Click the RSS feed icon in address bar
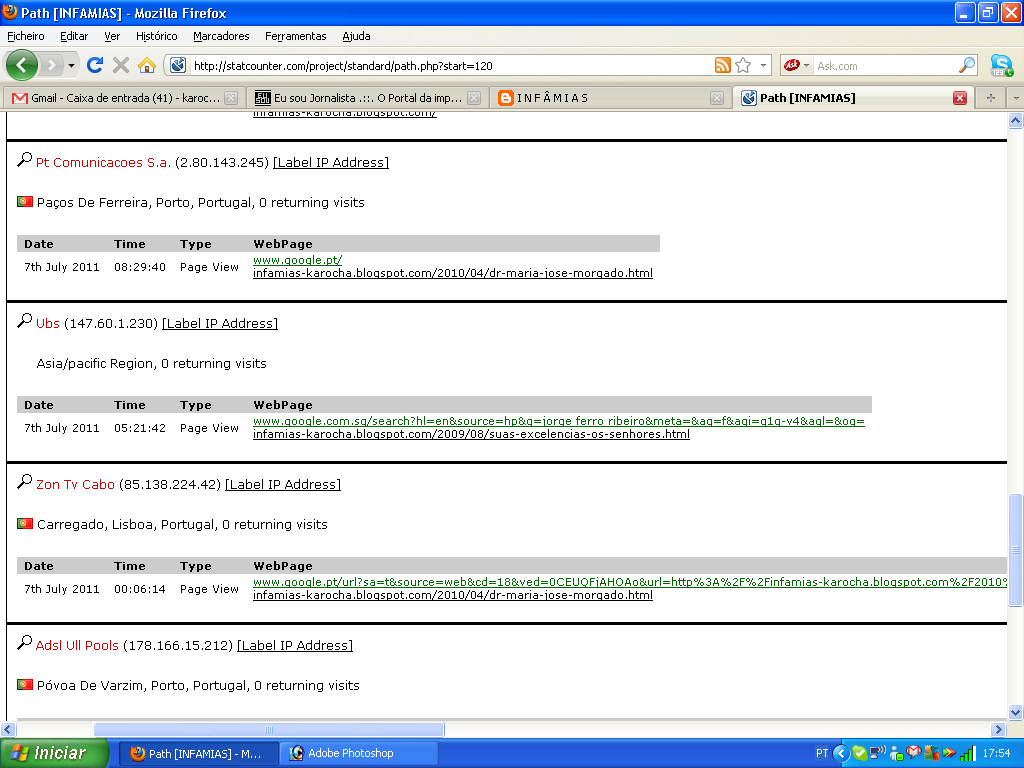 click(x=722, y=65)
